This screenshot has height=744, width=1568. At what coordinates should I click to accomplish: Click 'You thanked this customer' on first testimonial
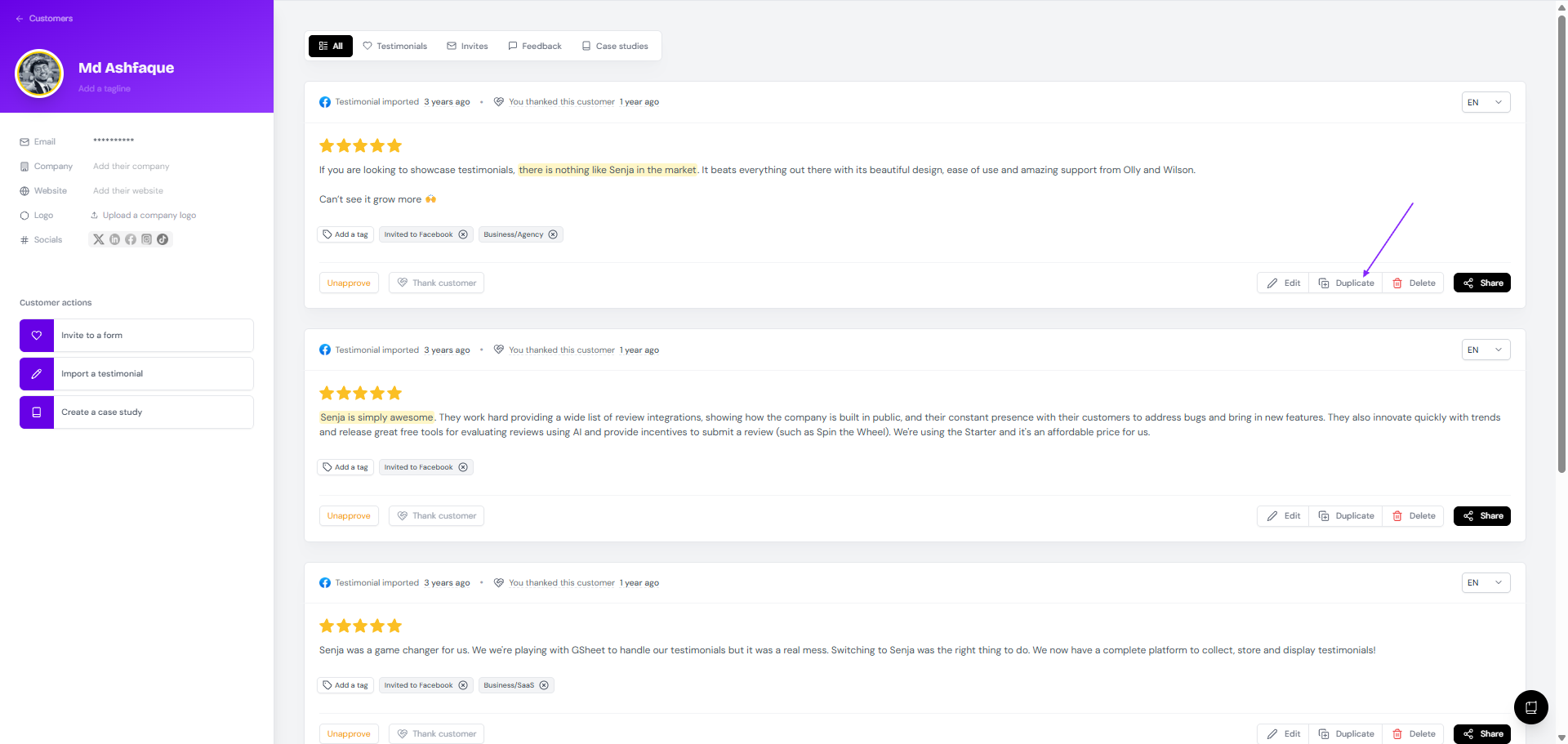point(562,102)
